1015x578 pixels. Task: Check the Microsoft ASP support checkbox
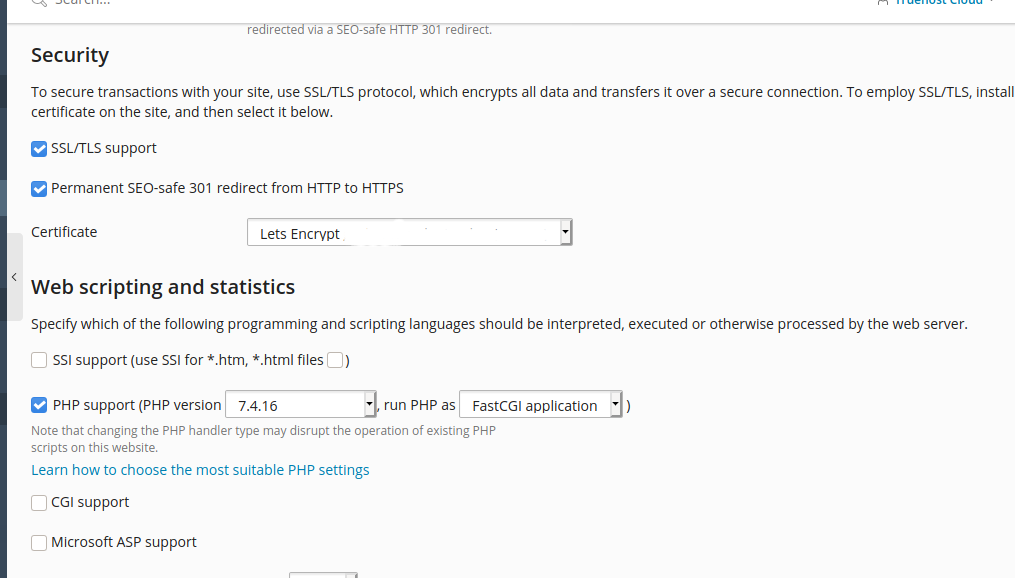[39, 542]
